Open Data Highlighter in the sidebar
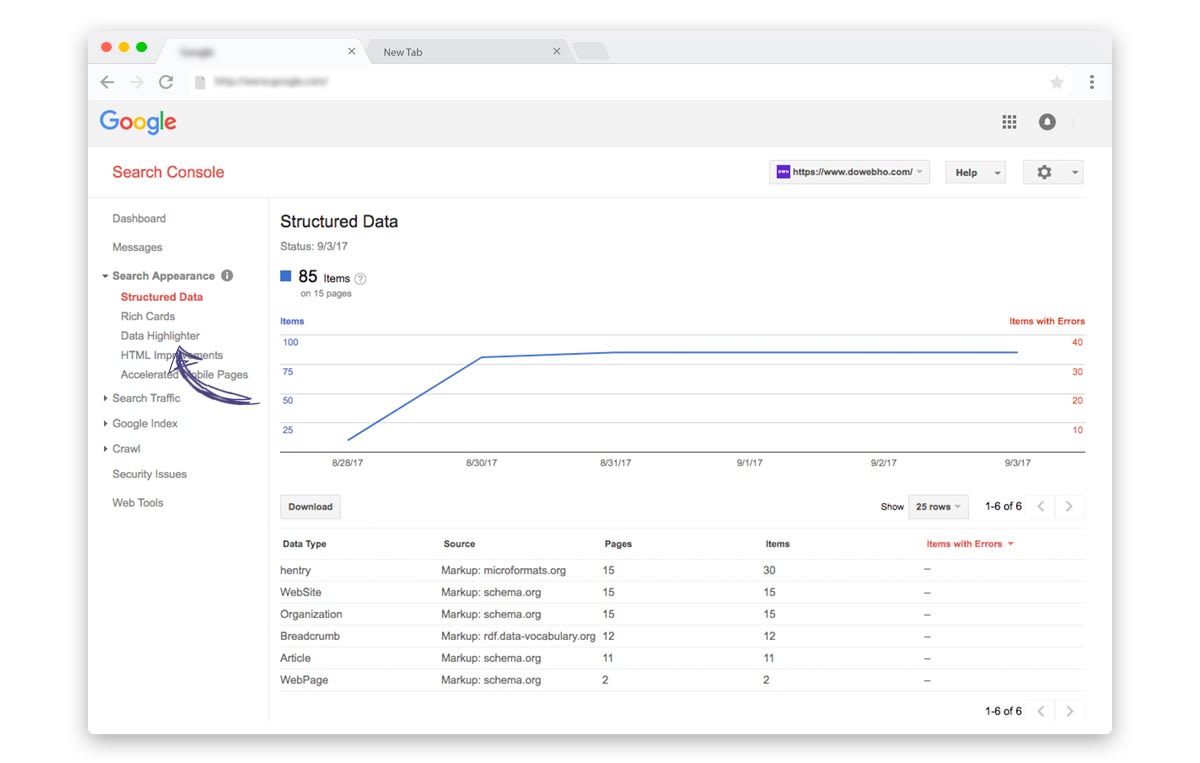Image resolution: width=1200 pixels, height=763 pixels. point(160,336)
